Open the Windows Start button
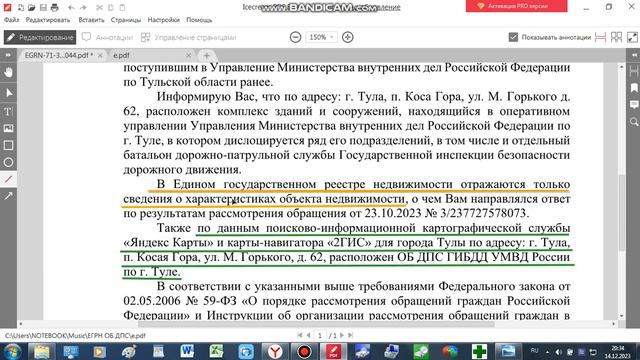The height and width of the screenshot is (360, 640). point(12,351)
